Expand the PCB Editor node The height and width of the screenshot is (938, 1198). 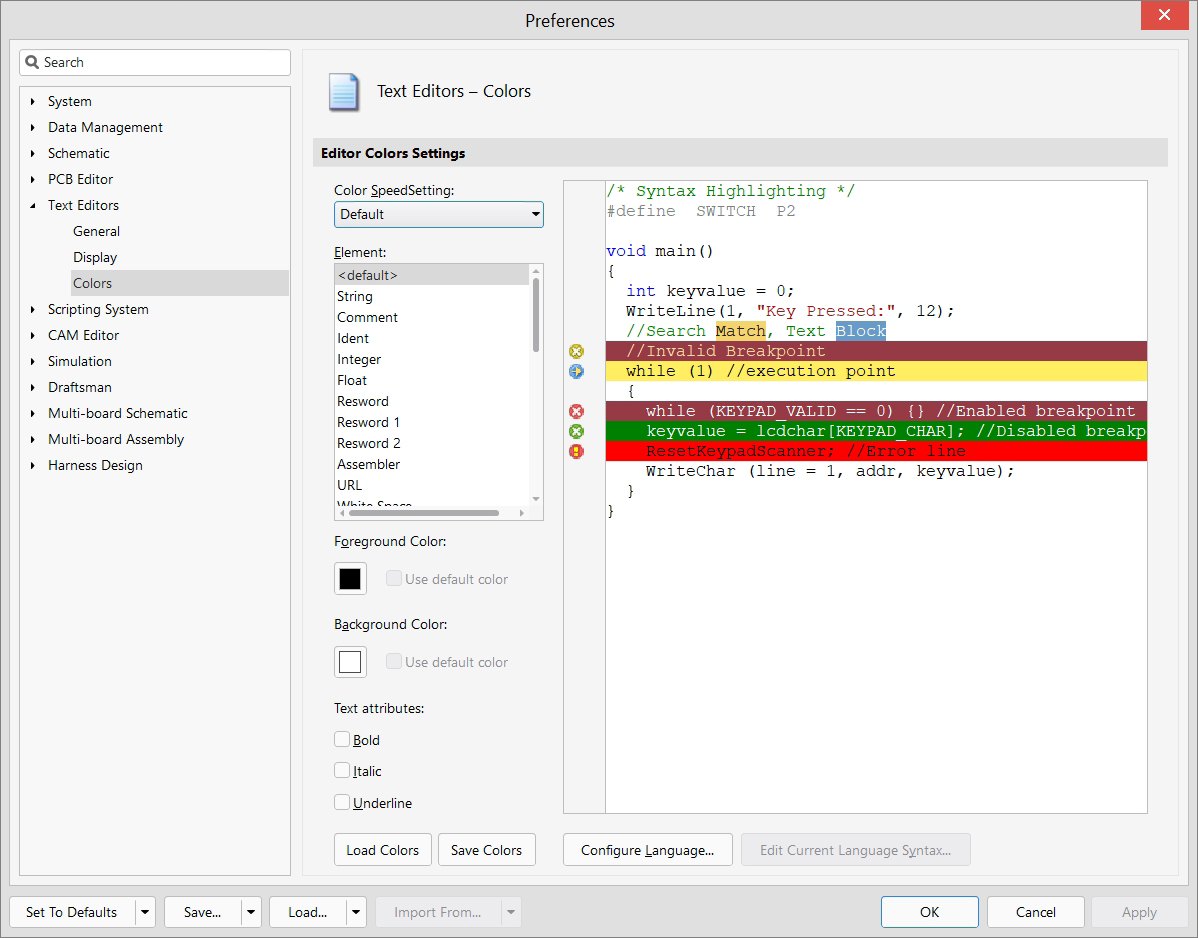pyautogui.click(x=32, y=180)
